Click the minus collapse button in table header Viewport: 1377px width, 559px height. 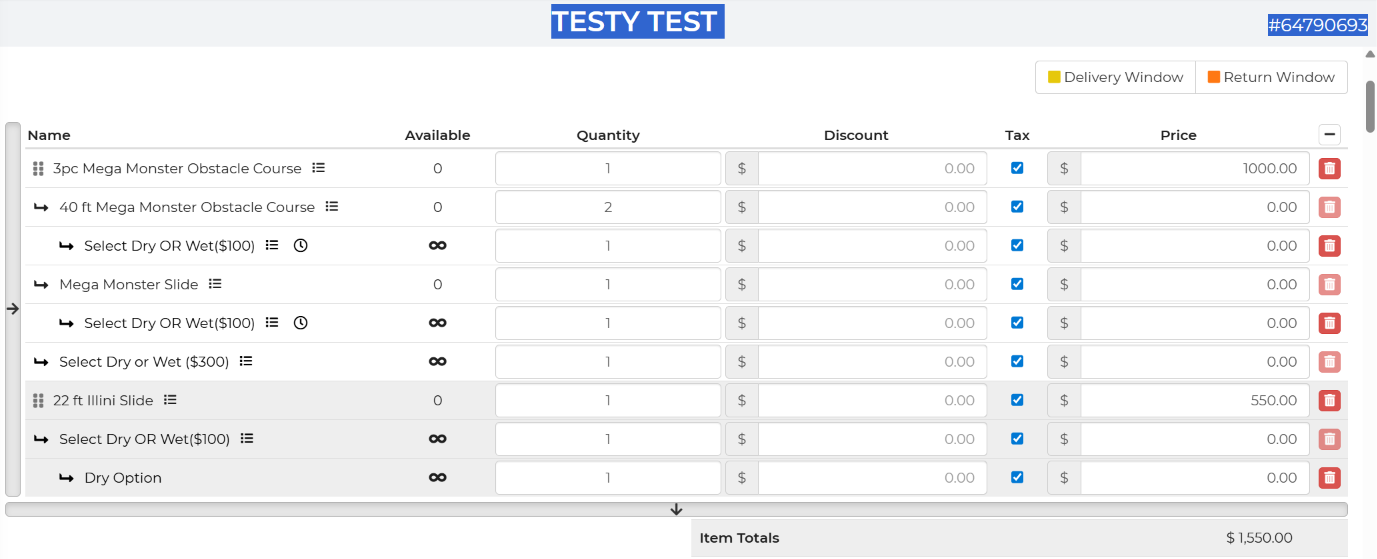click(x=1329, y=135)
